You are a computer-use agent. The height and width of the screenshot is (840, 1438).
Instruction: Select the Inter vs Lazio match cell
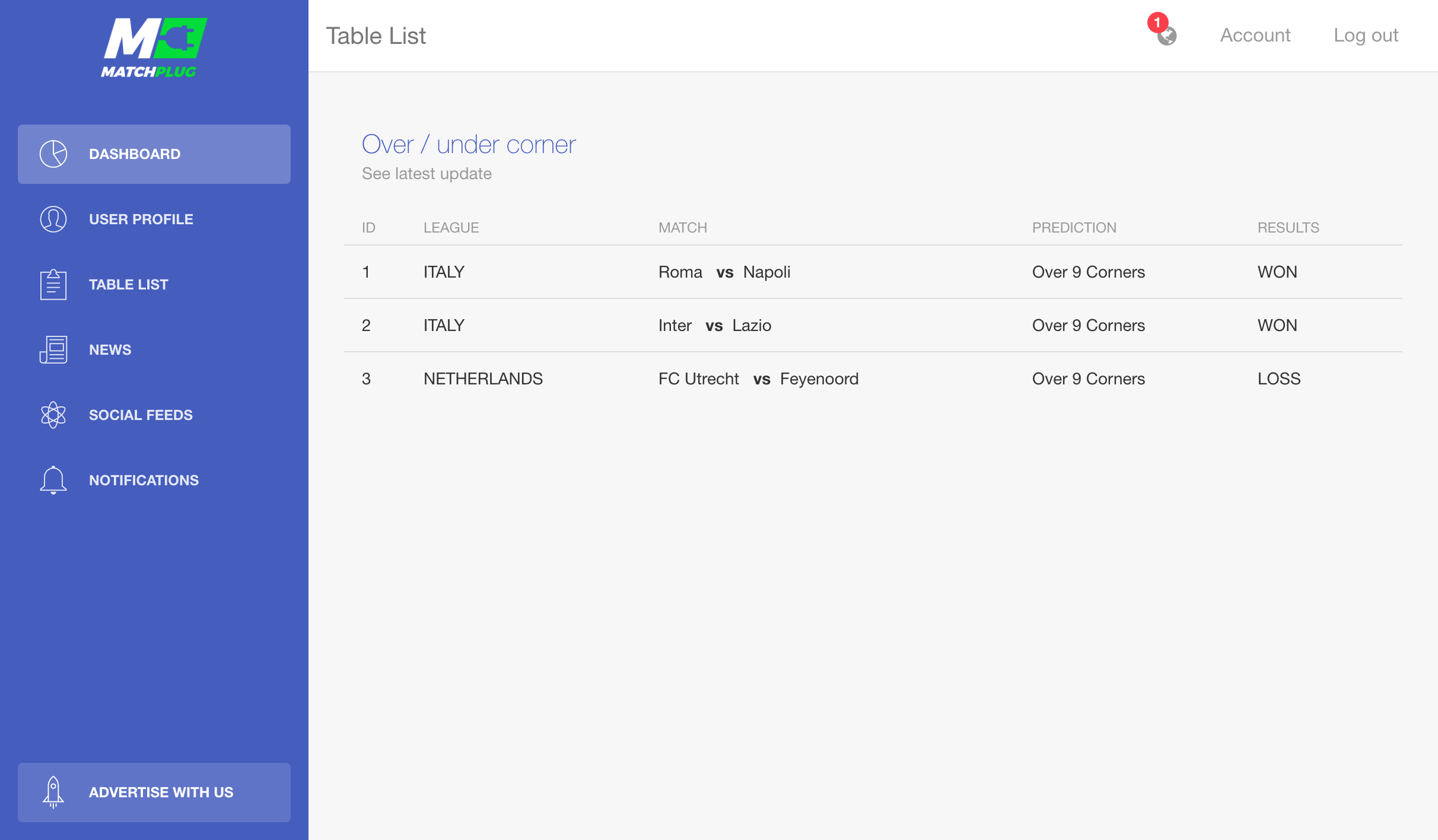[715, 326]
